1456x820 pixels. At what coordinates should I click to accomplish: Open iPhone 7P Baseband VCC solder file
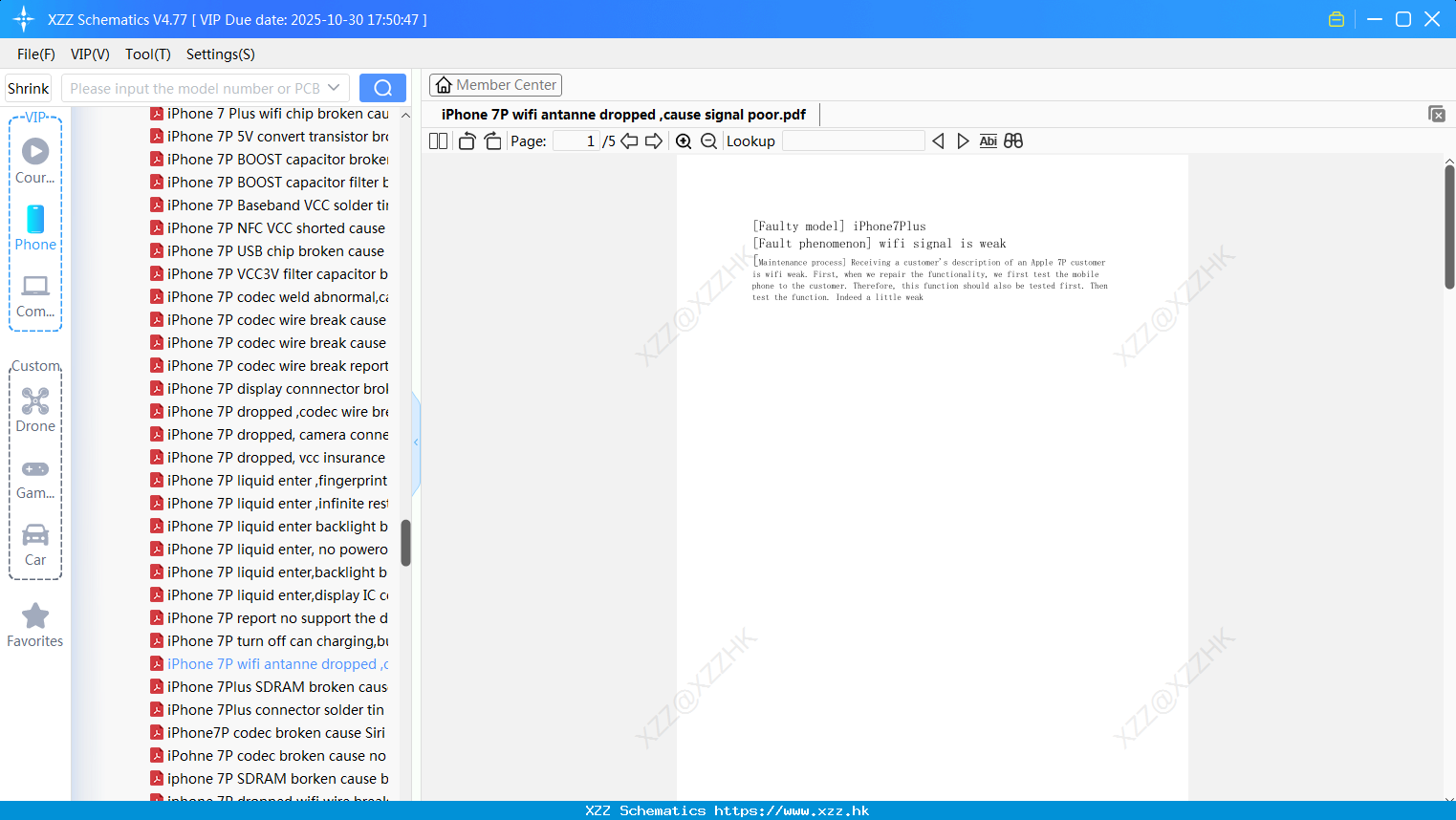(270, 205)
